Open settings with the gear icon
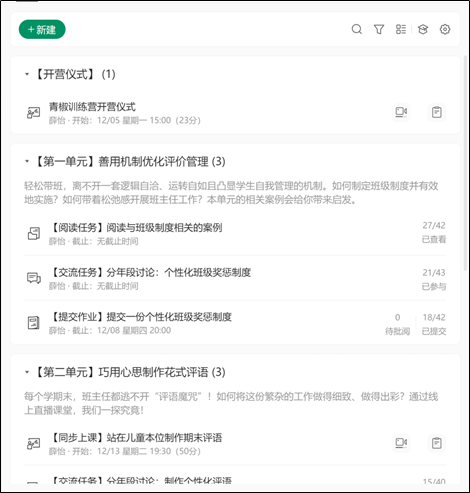 (445, 29)
